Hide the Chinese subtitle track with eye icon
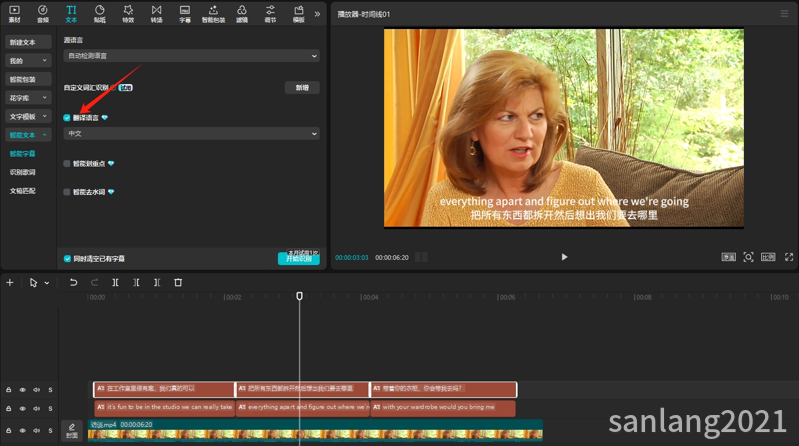Screen dimensions: 799x446 click(22, 390)
